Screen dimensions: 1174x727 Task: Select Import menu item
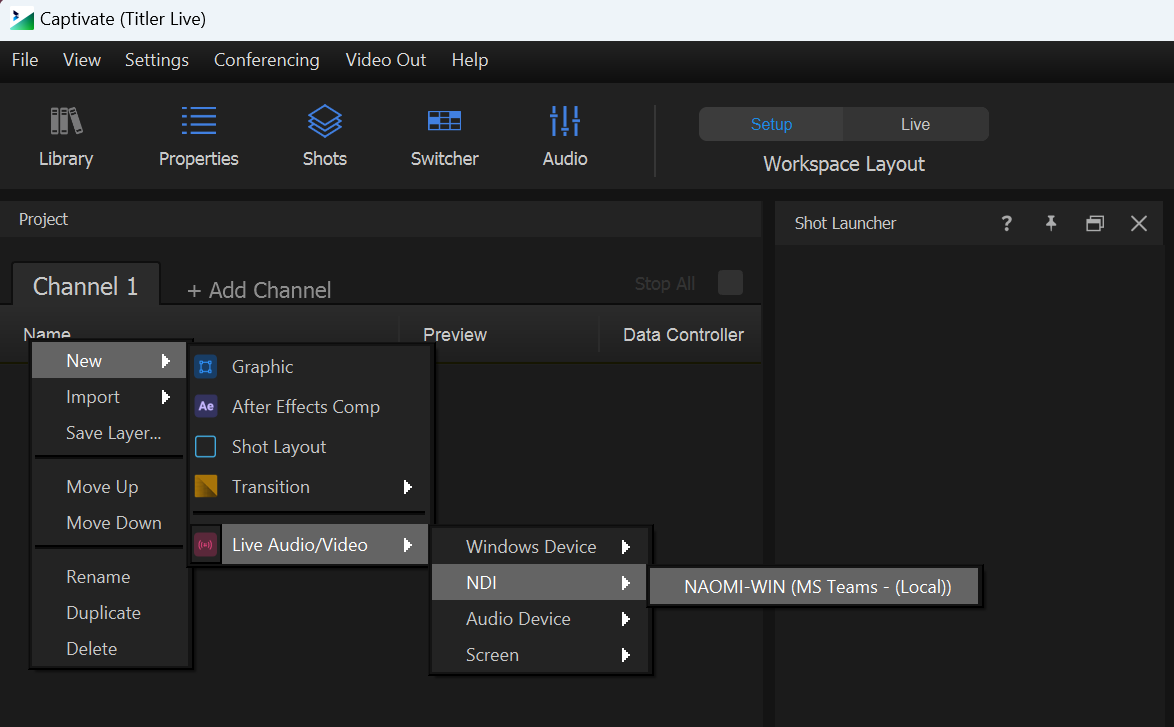tap(109, 397)
